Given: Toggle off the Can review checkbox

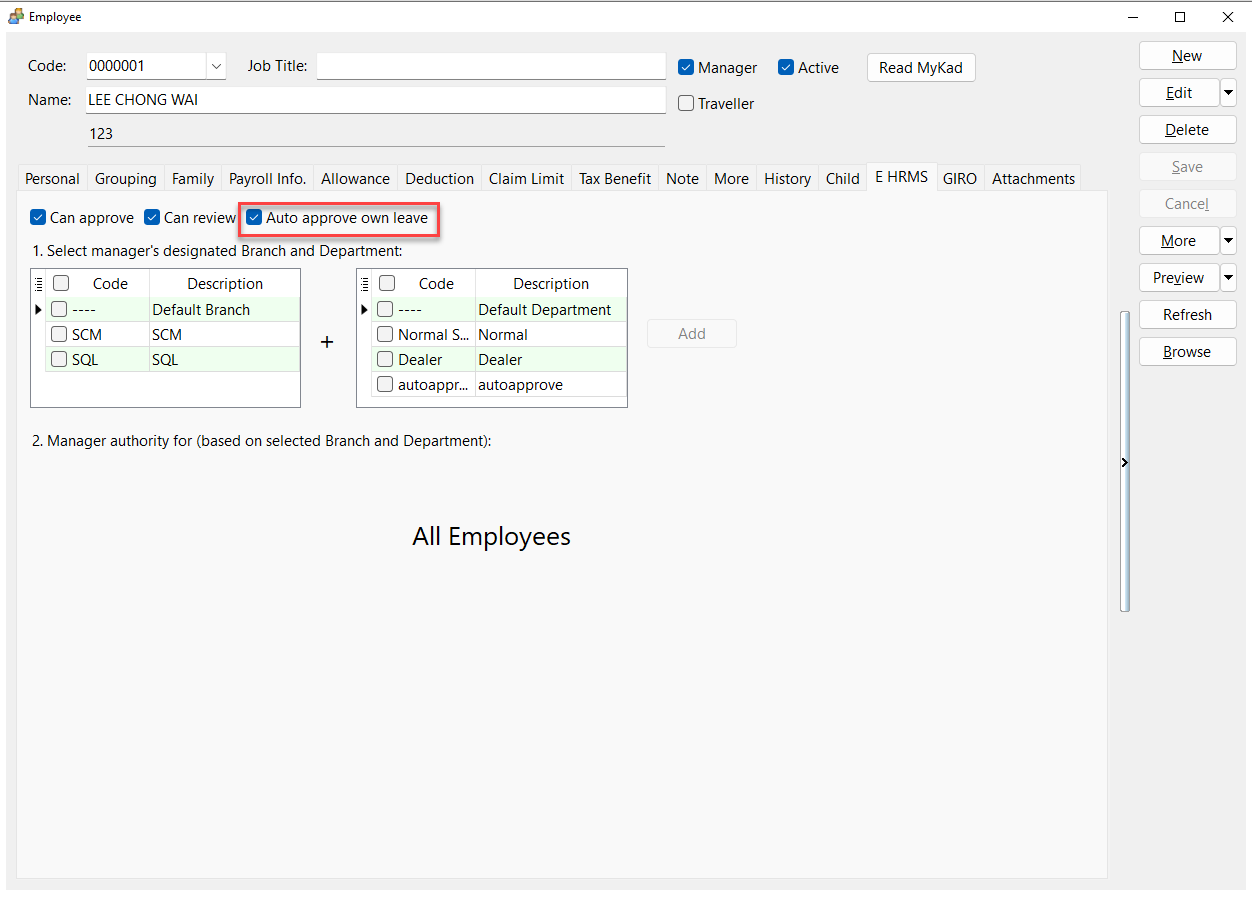Looking at the screenshot, I should [x=153, y=217].
